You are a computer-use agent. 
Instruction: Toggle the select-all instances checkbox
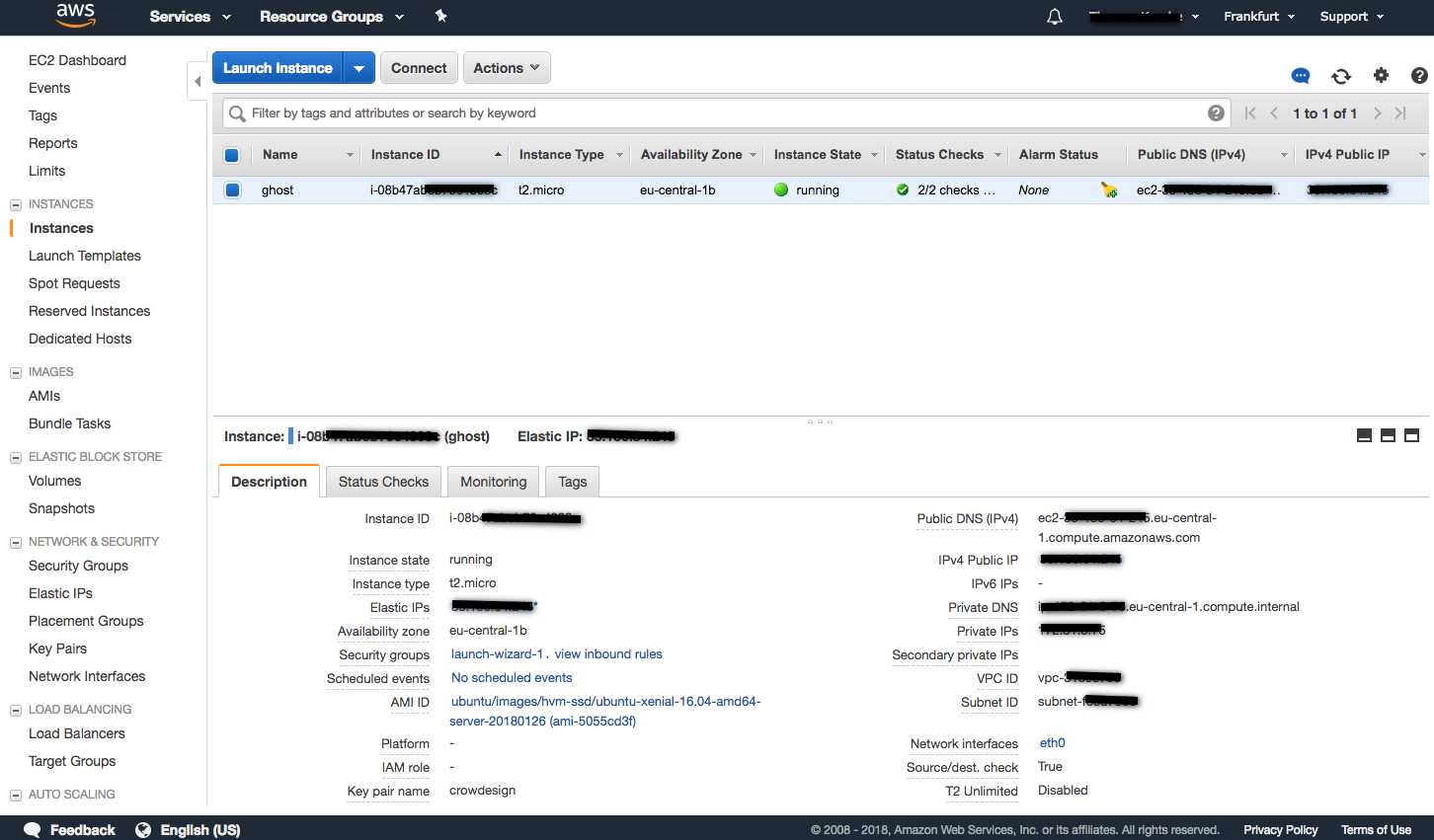click(x=232, y=155)
